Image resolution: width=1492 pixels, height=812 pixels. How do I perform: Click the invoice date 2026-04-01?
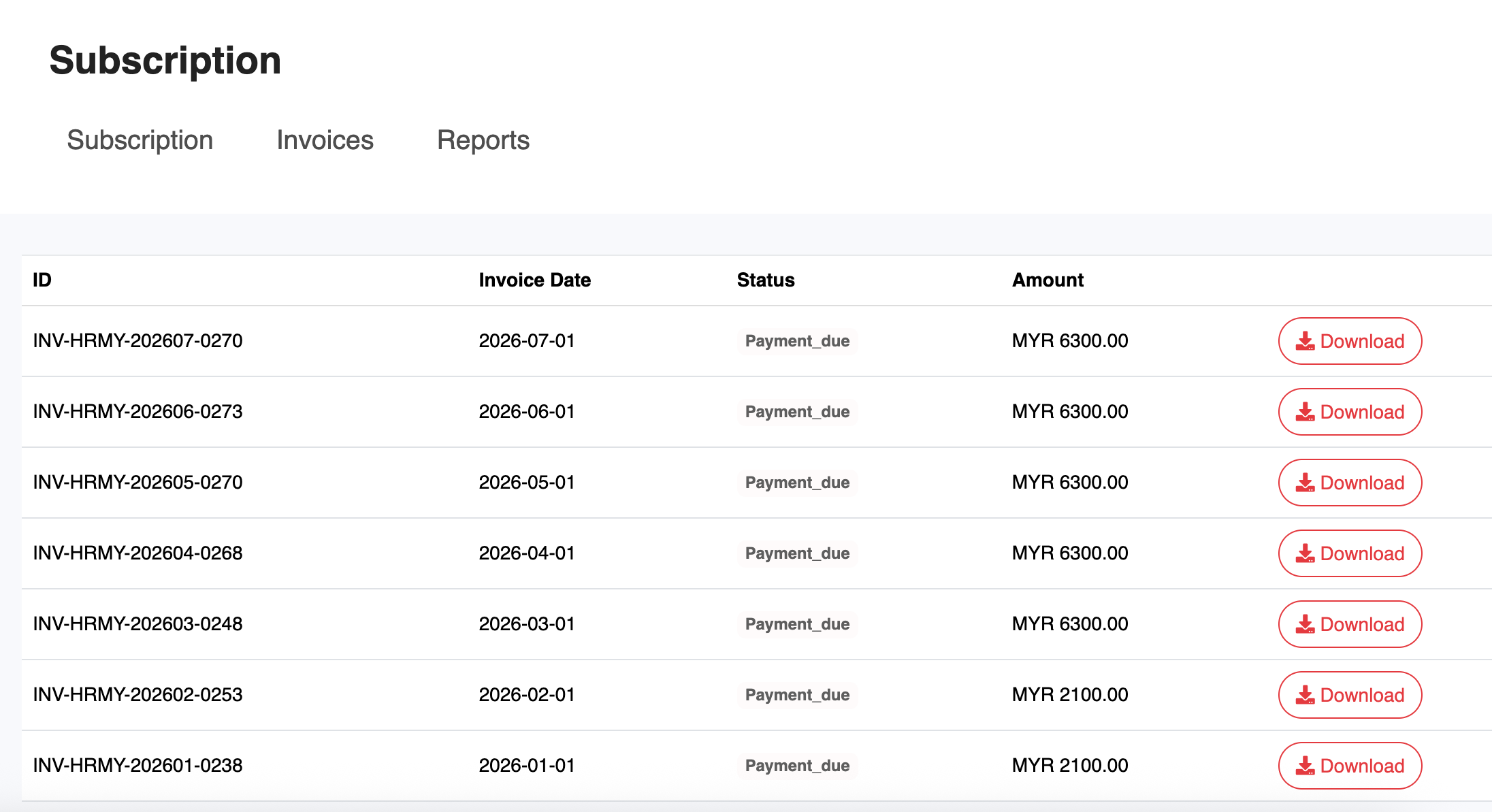[527, 553]
